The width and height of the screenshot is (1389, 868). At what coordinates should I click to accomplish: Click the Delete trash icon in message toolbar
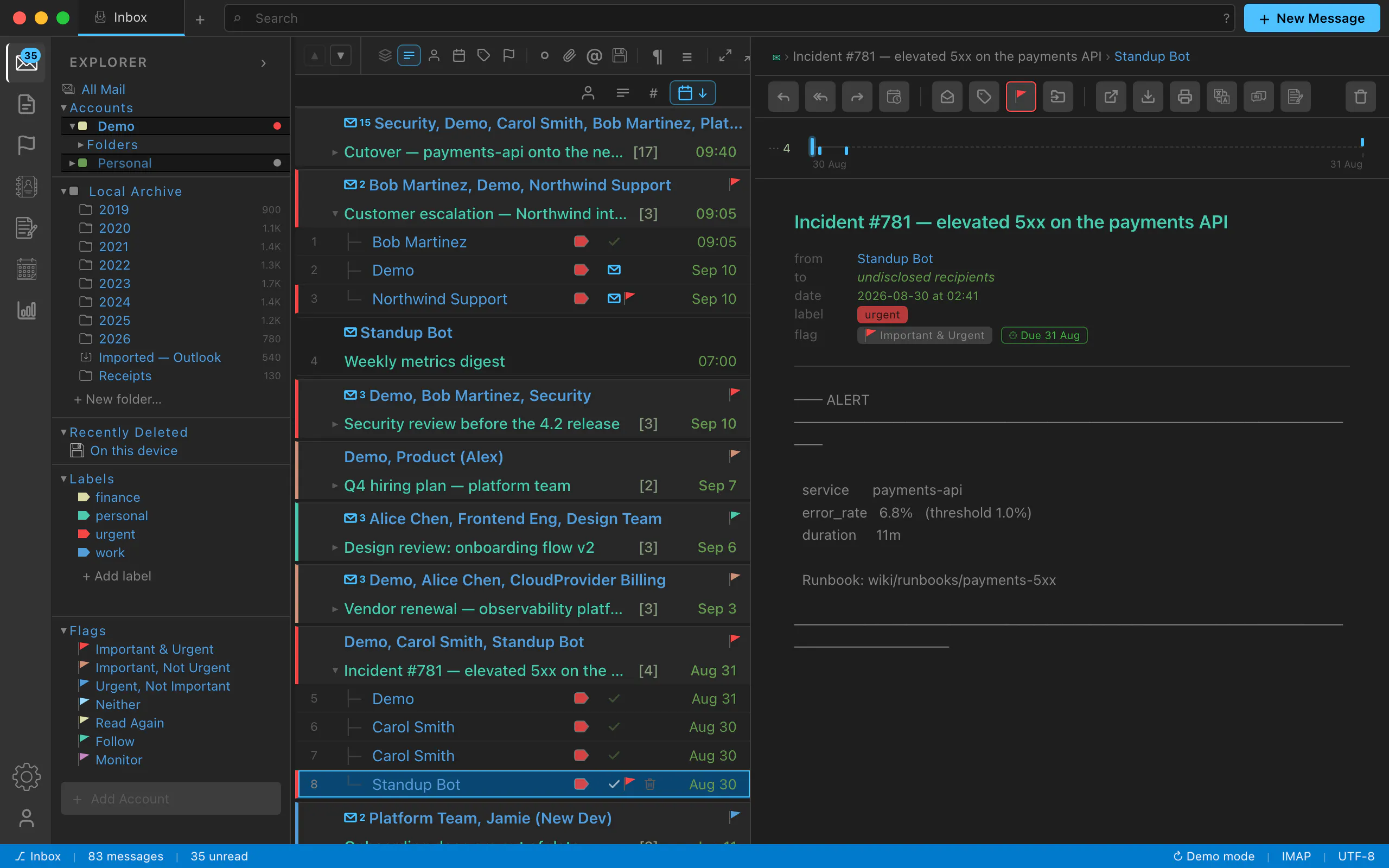(1360, 97)
